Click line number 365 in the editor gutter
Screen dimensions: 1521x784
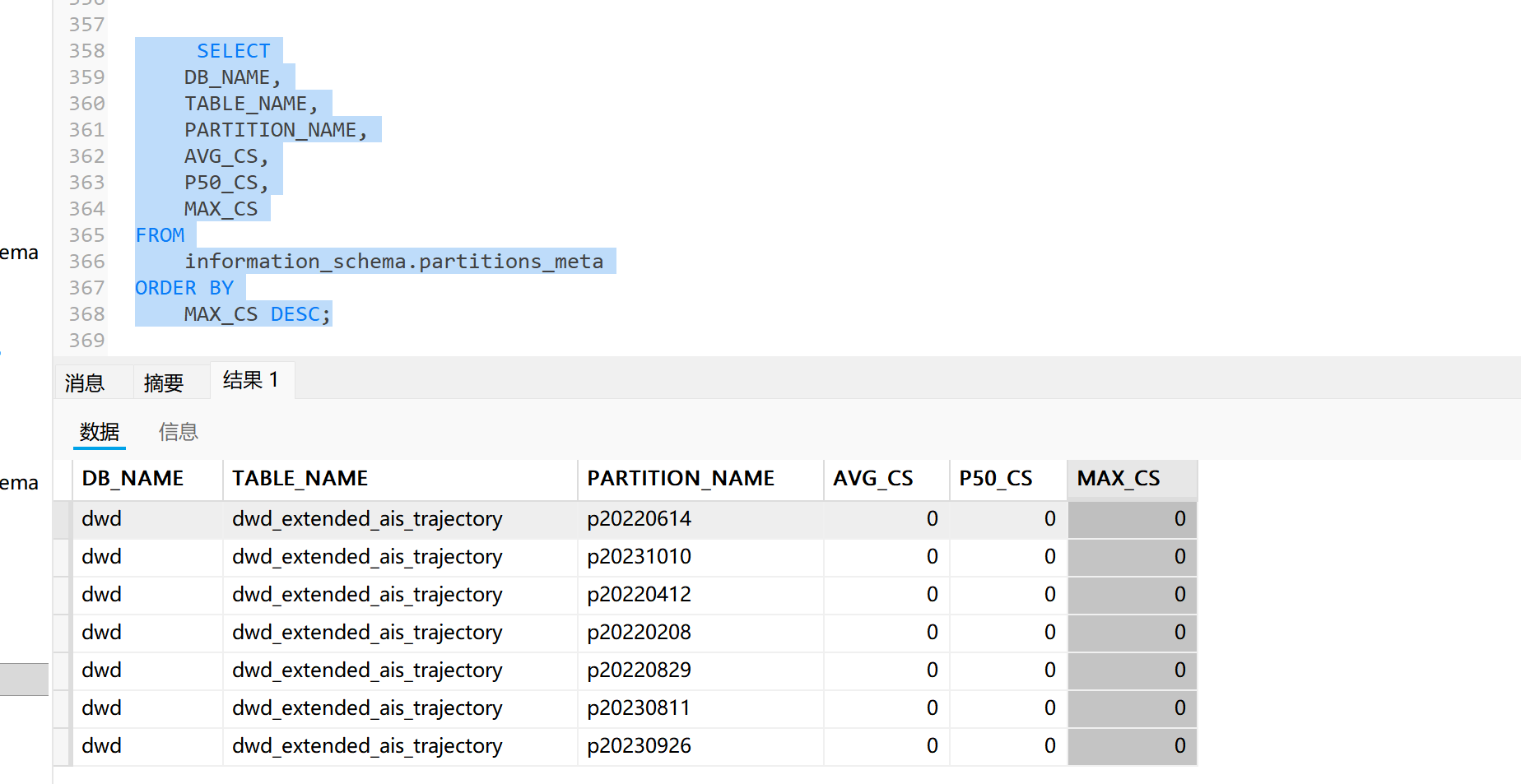pos(86,235)
